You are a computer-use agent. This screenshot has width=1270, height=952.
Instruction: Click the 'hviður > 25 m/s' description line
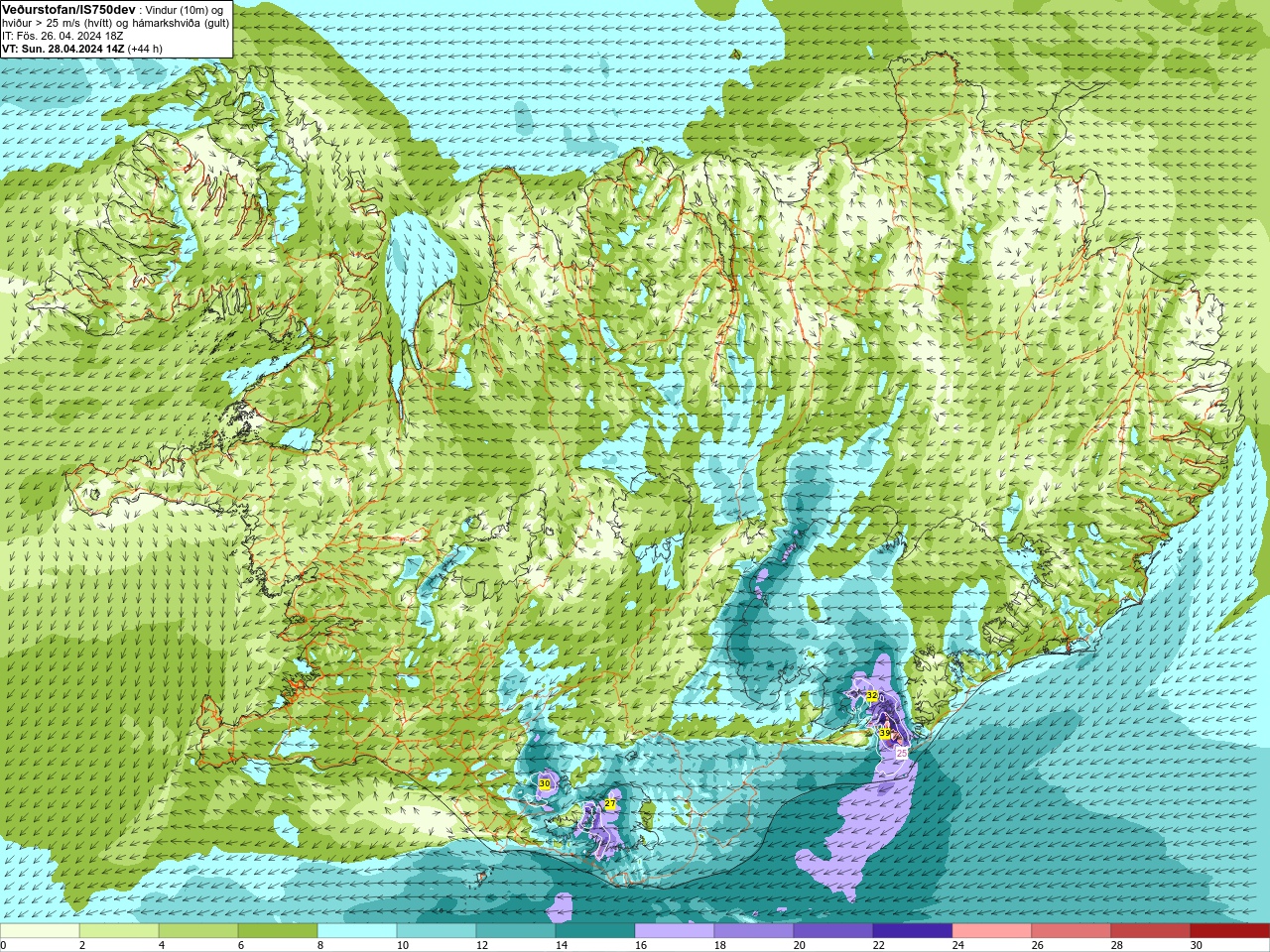(x=116, y=23)
